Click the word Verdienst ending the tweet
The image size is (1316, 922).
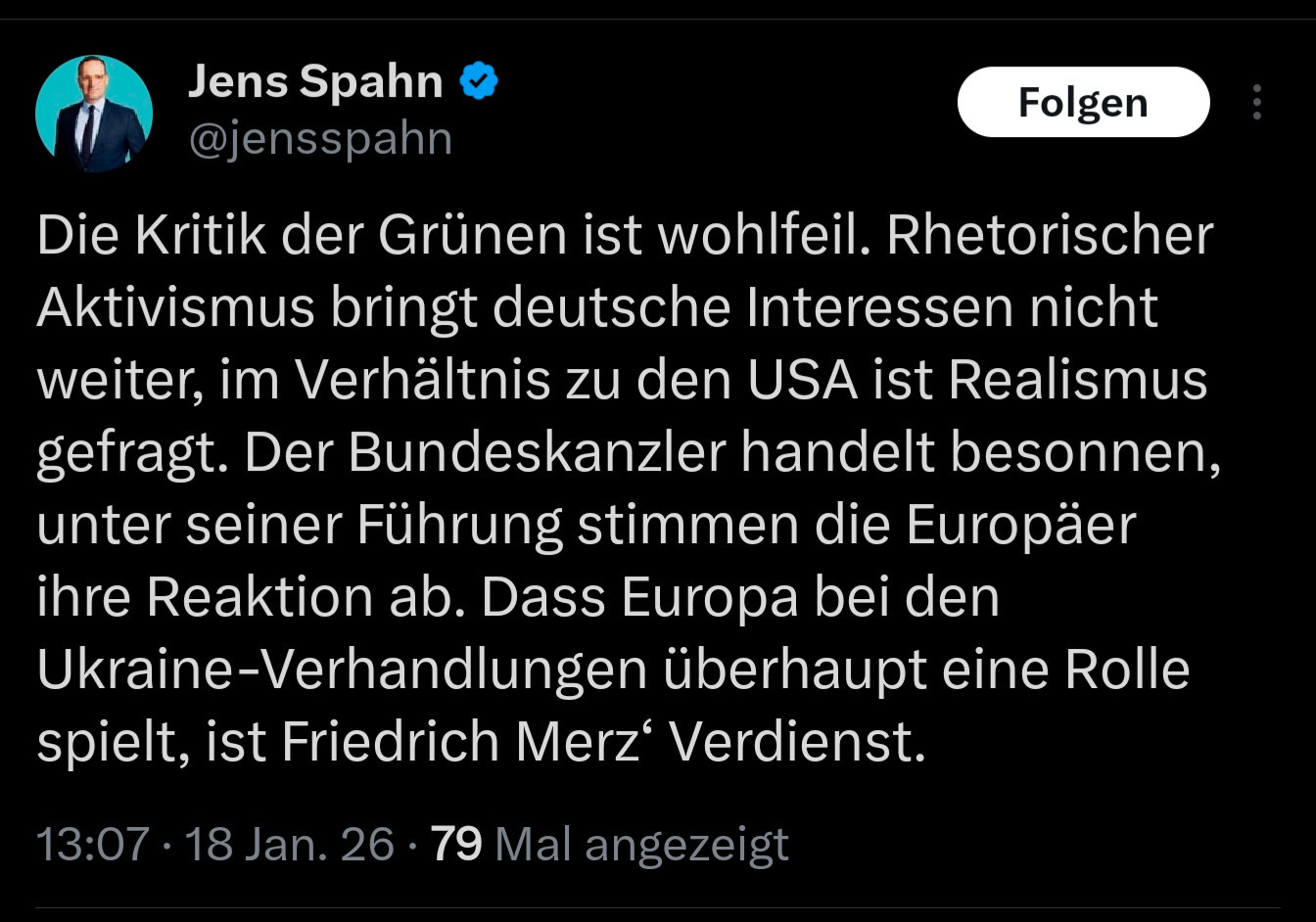(796, 743)
